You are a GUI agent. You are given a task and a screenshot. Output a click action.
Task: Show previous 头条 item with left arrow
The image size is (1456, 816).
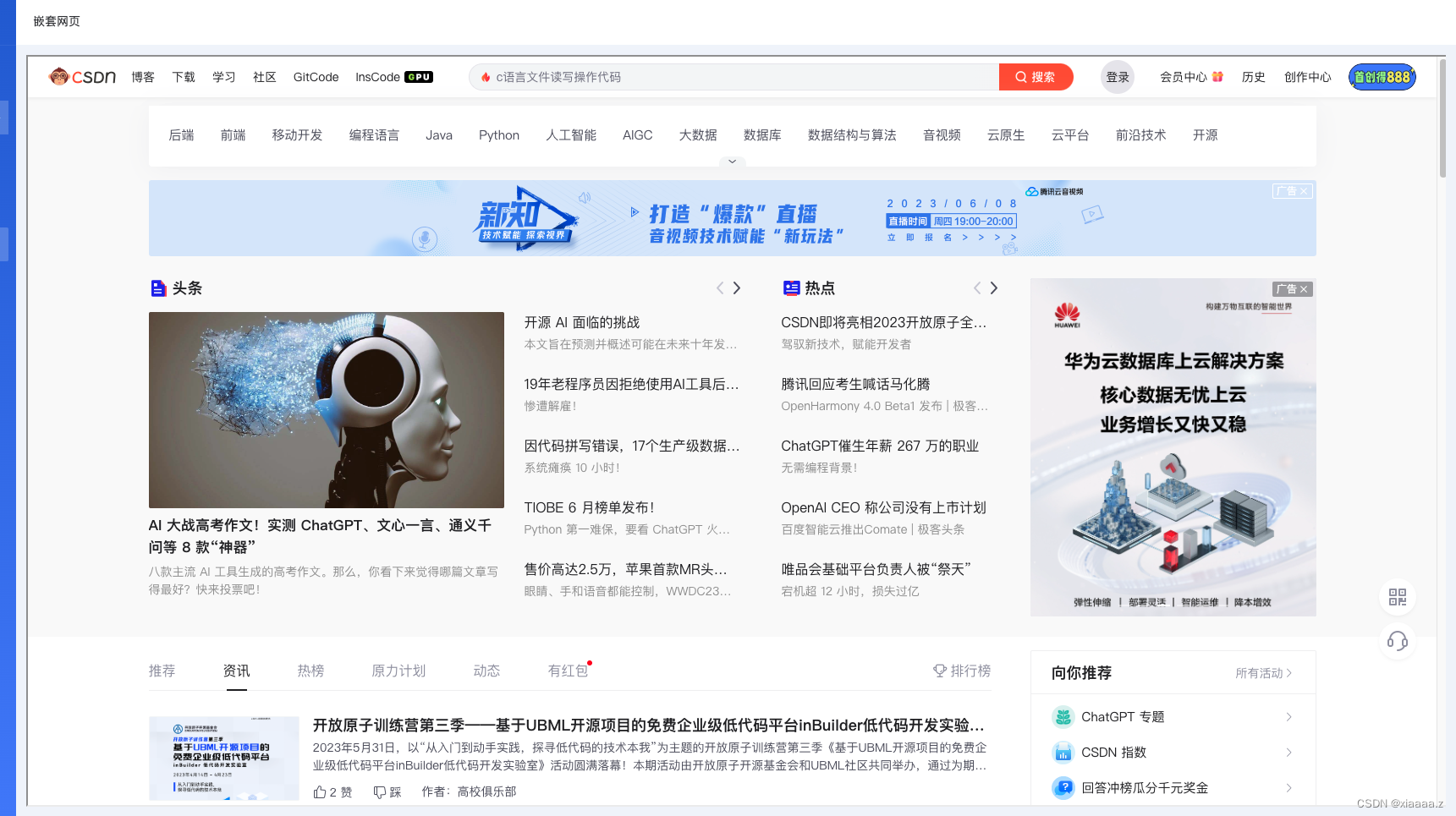tap(719, 288)
